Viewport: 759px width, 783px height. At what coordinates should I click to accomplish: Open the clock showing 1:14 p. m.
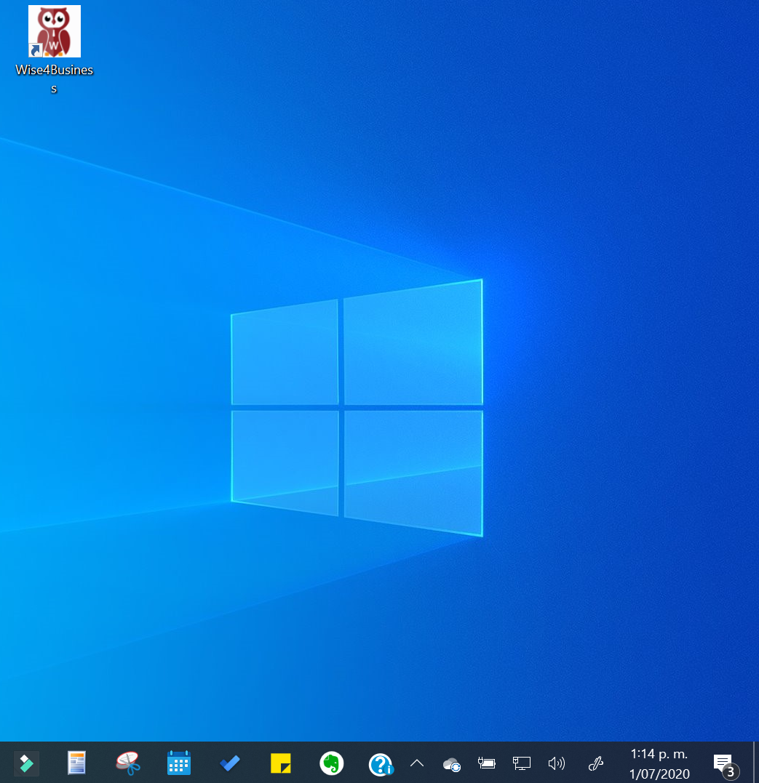(x=659, y=764)
